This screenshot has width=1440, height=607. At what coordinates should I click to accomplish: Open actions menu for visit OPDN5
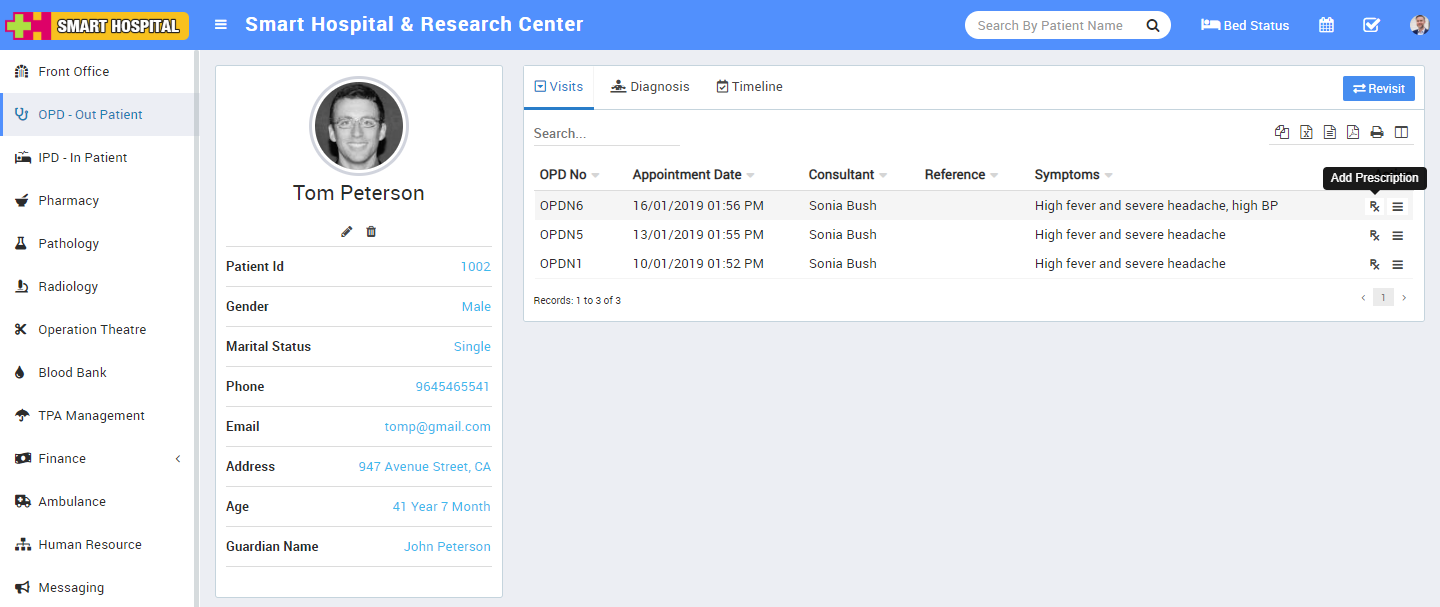click(1397, 235)
